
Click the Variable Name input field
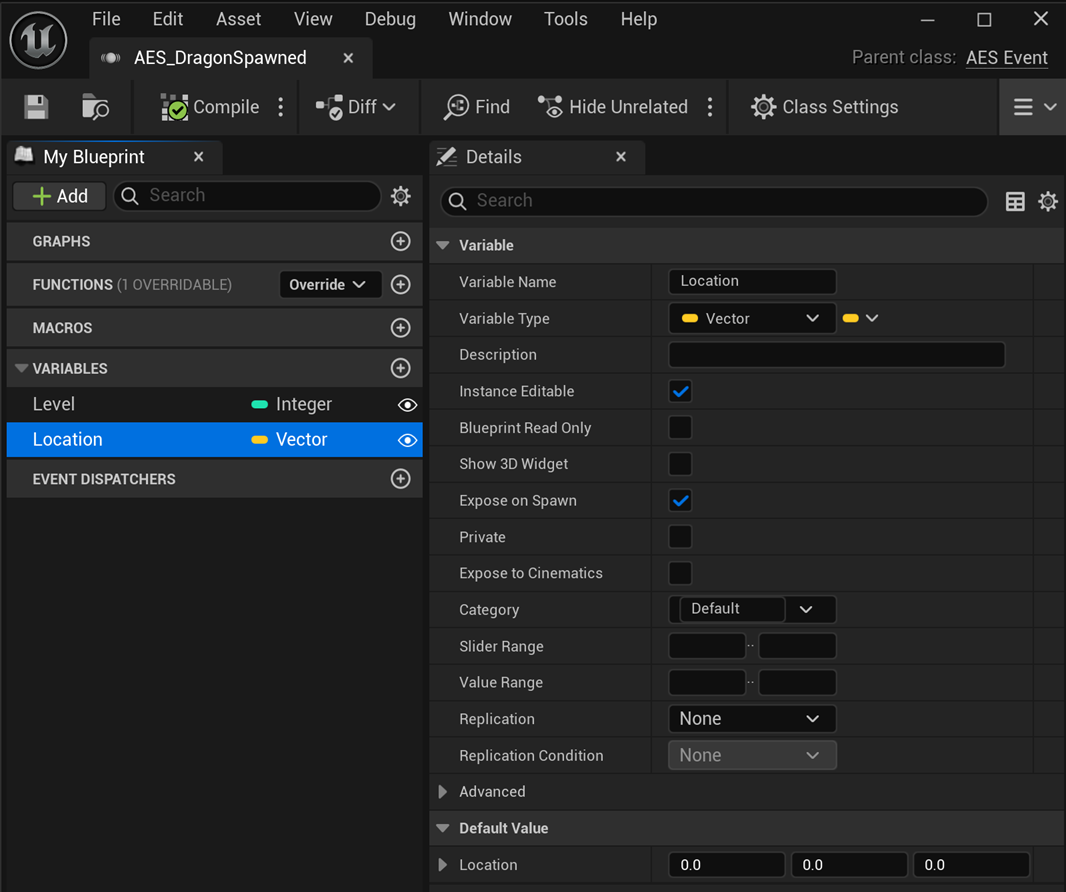coord(752,281)
